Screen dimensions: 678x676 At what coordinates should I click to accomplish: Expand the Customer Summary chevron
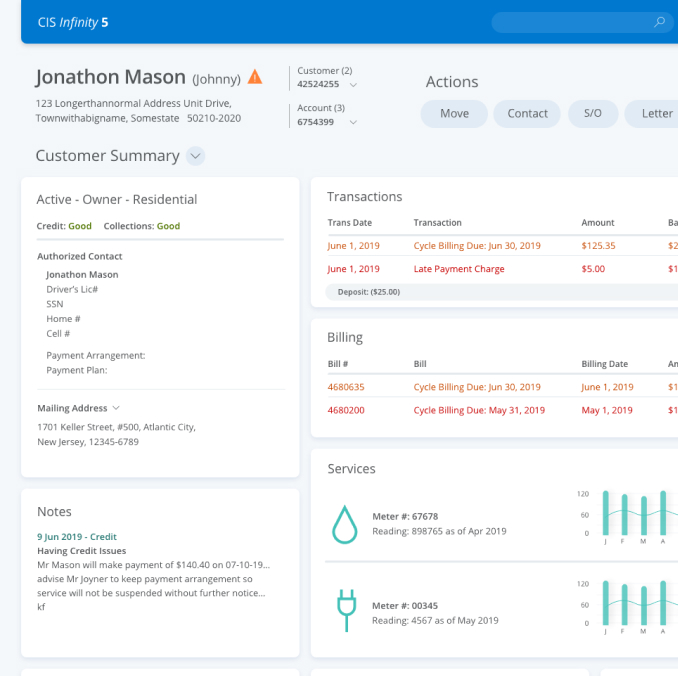(x=196, y=156)
